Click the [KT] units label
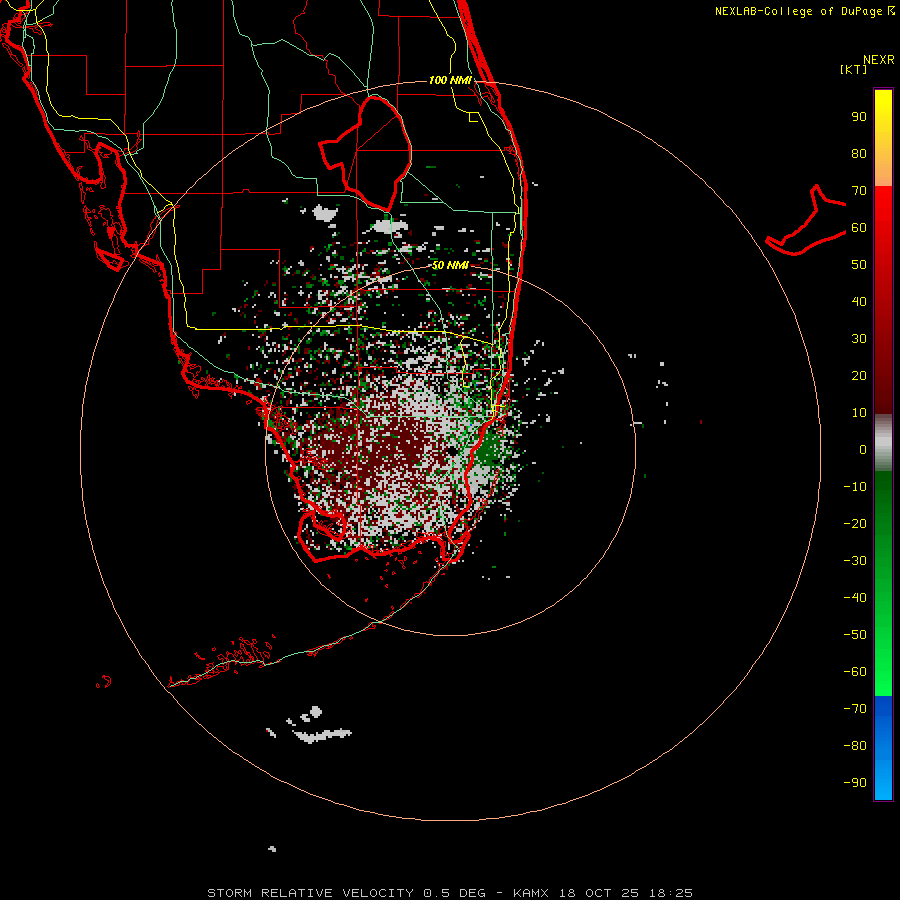 tap(853, 69)
